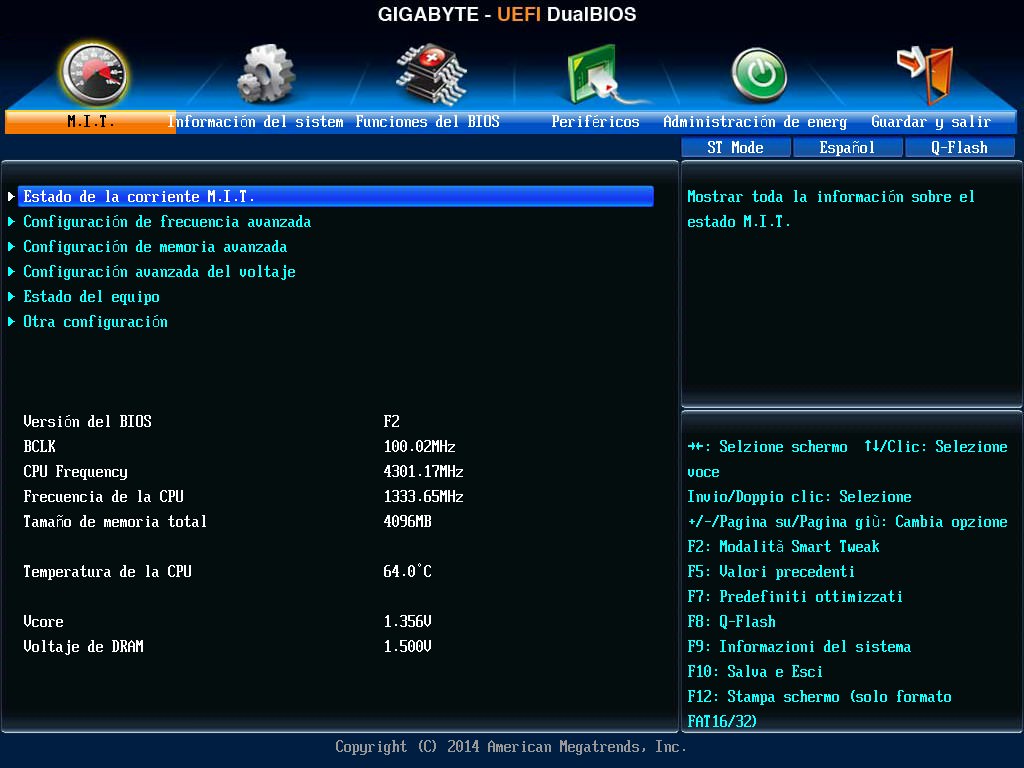This screenshot has width=1024, height=768.
Task: Click the CPU Frequency label
Action: (76, 472)
